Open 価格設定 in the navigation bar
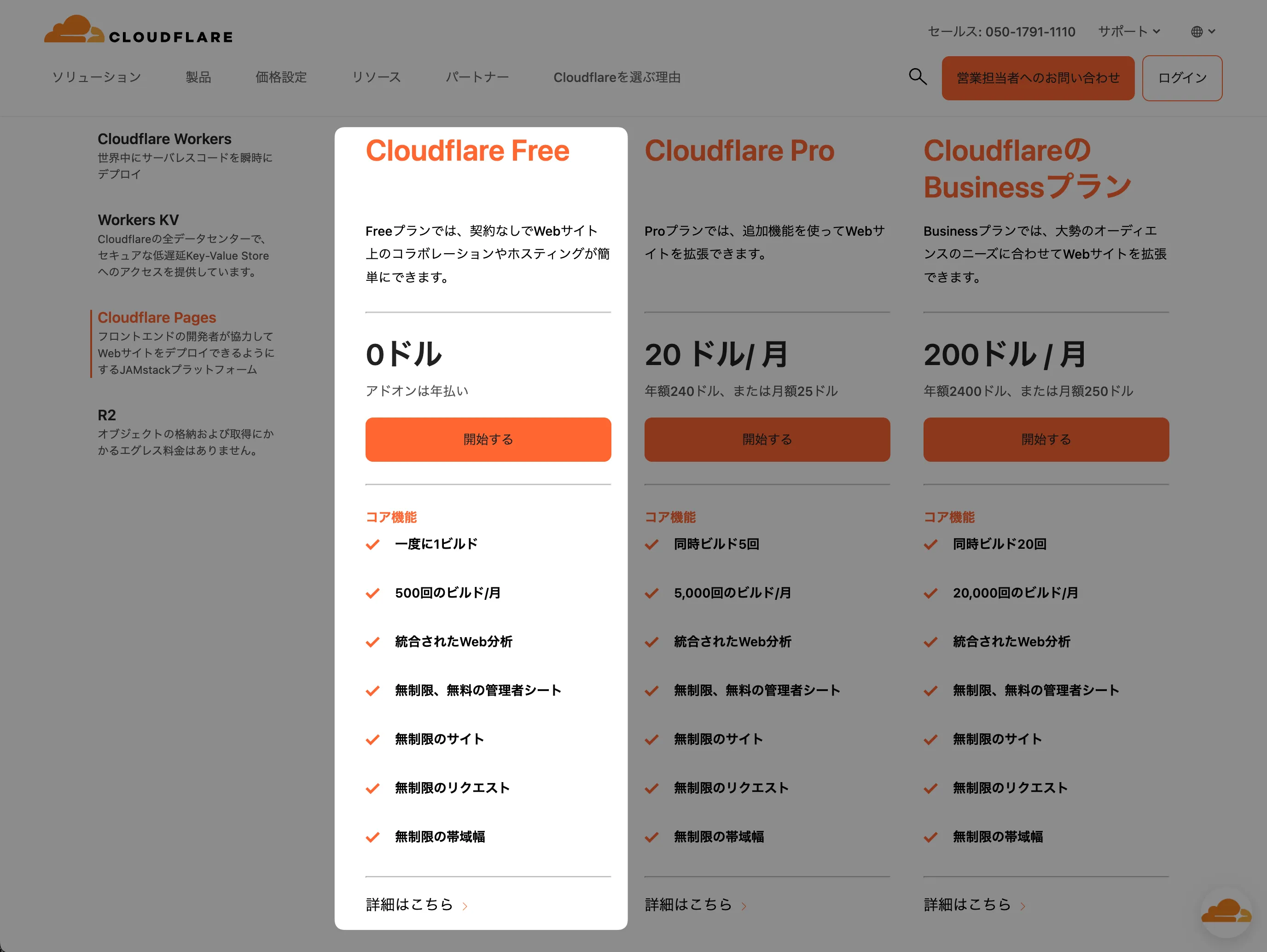The height and width of the screenshot is (952, 1267). tap(281, 77)
